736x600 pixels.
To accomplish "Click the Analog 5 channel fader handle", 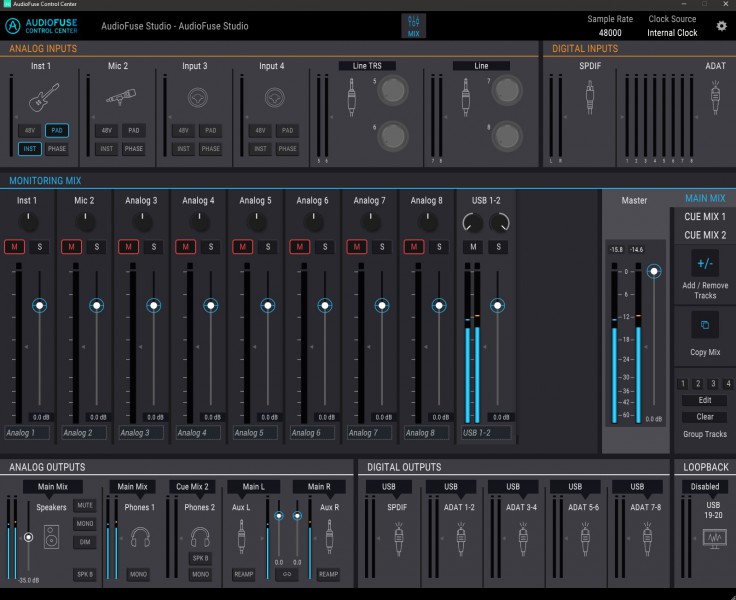I will [268, 306].
